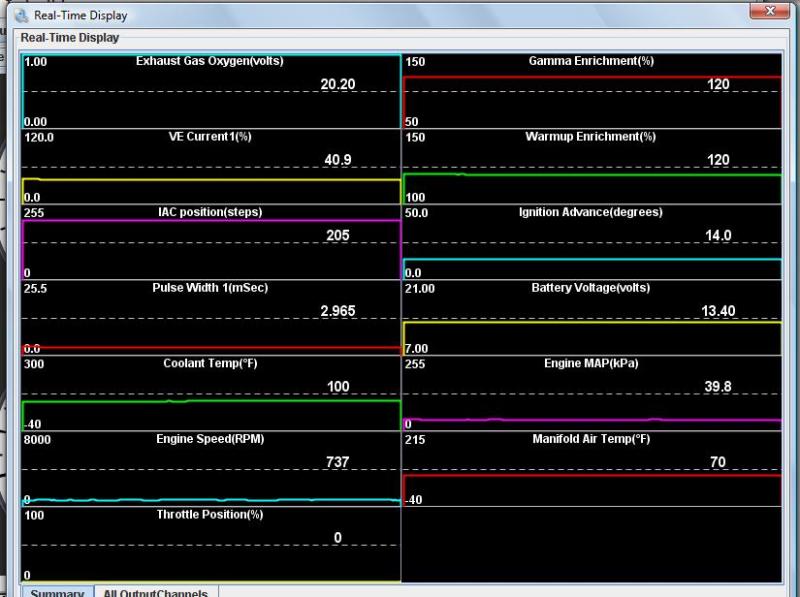
Task: Open the All OutputChannels tab
Action: point(156,592)
